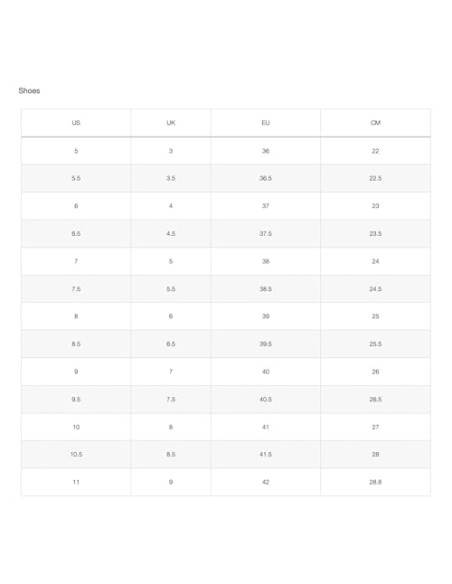
Task: Select the CM value 24 cell
Action: pos(375,261)
